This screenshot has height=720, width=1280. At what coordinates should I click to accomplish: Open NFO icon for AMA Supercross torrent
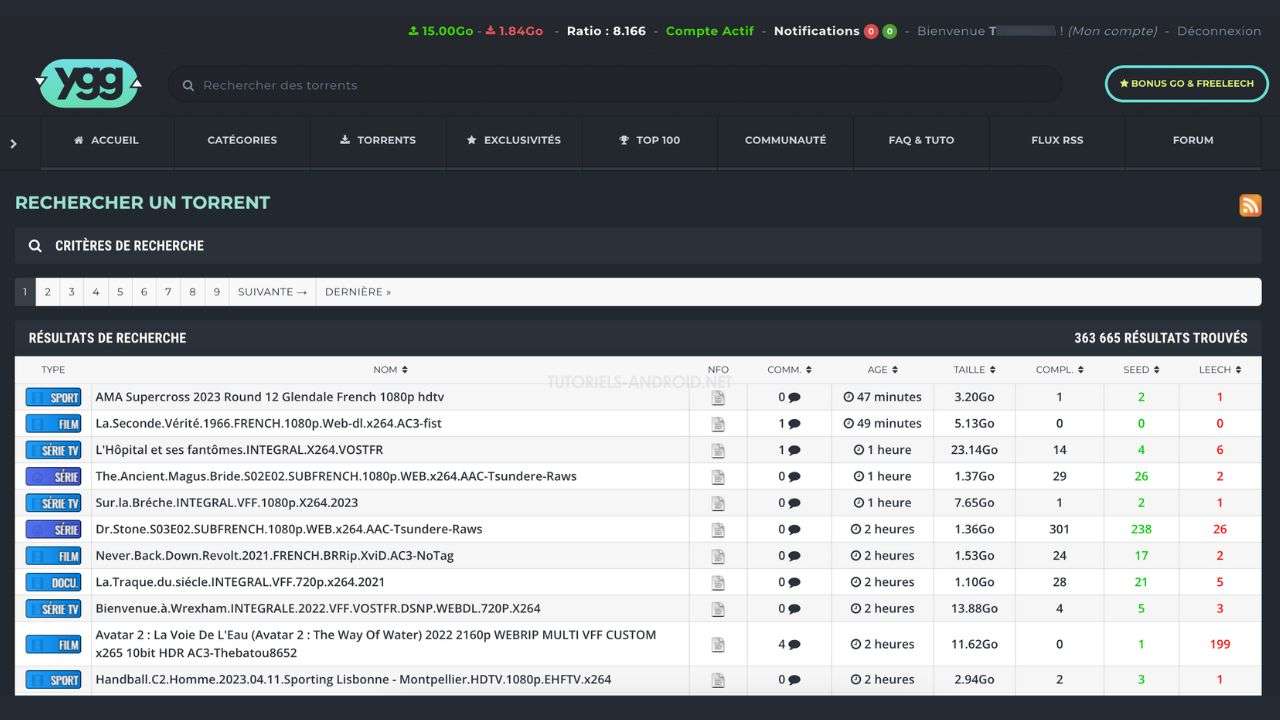point(718,397)
